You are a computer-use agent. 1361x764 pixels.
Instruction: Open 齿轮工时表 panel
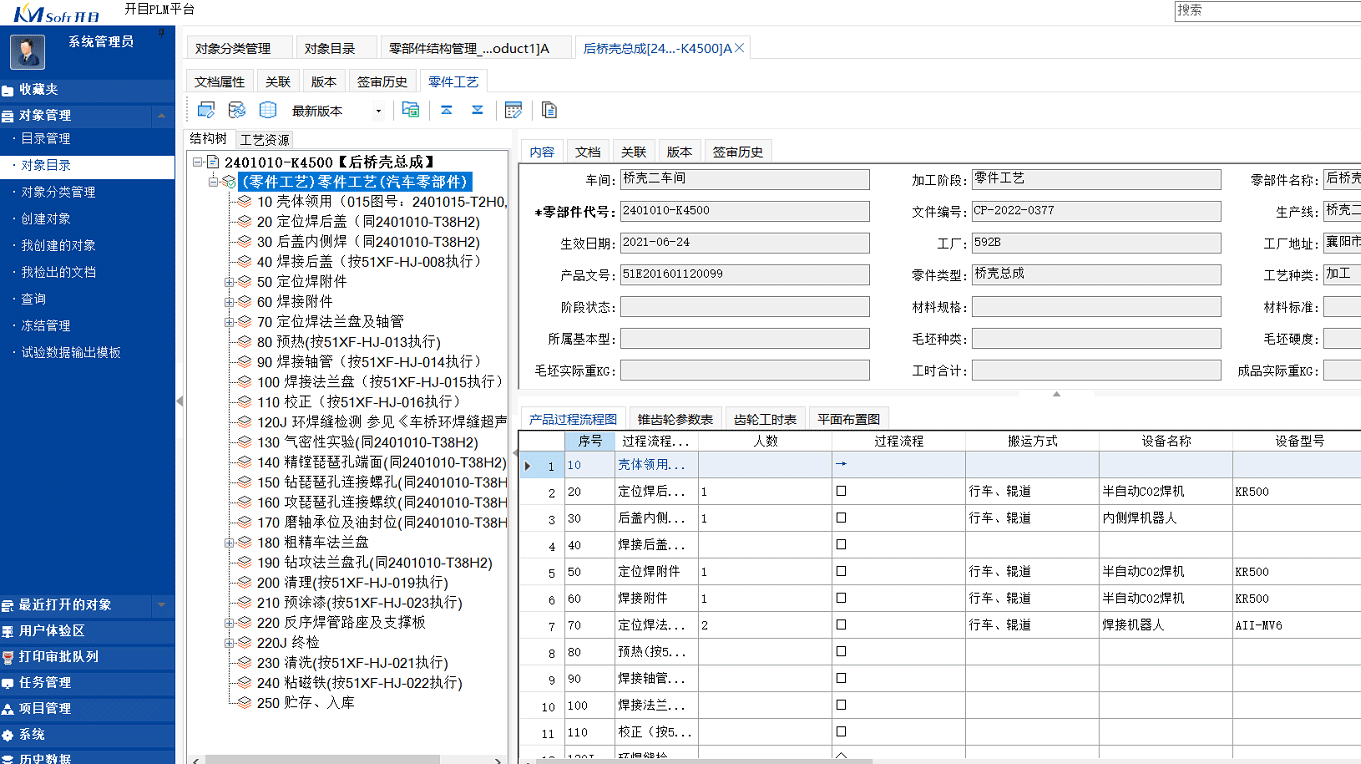pos(765,418)
